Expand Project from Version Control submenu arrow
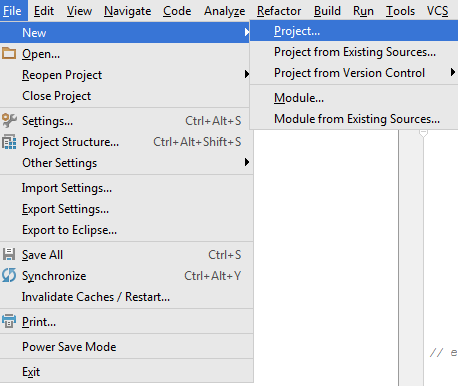 453,72
